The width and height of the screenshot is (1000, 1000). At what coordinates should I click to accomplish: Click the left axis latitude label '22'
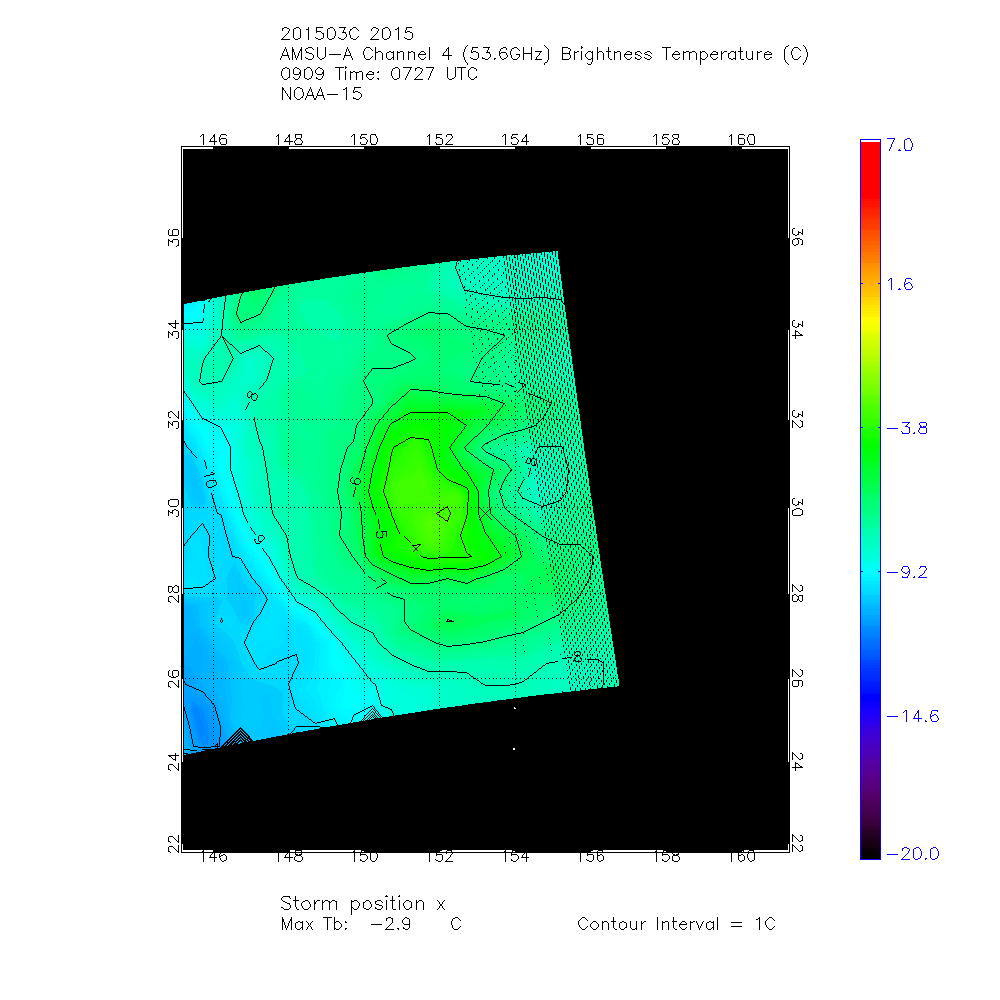(x=173, y=843)
